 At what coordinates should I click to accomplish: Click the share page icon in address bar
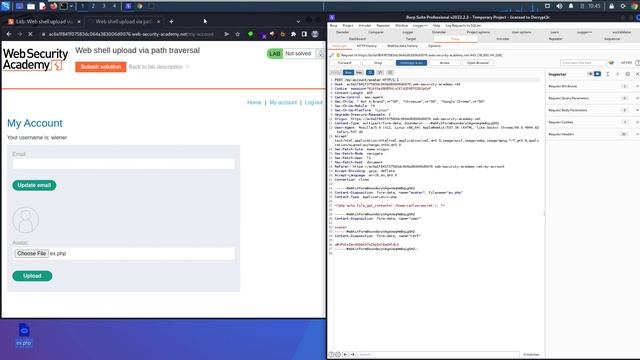click(x=227, y=34)
